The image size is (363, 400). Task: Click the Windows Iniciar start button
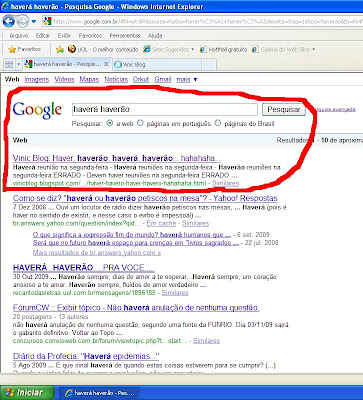tap(27, 393)
